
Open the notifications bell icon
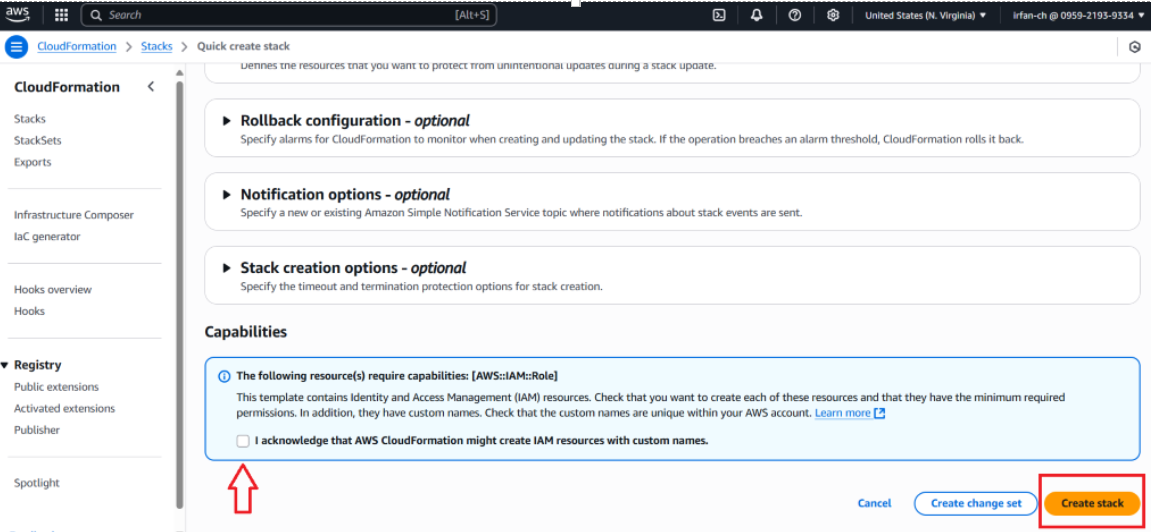click(x=757, y=15)
